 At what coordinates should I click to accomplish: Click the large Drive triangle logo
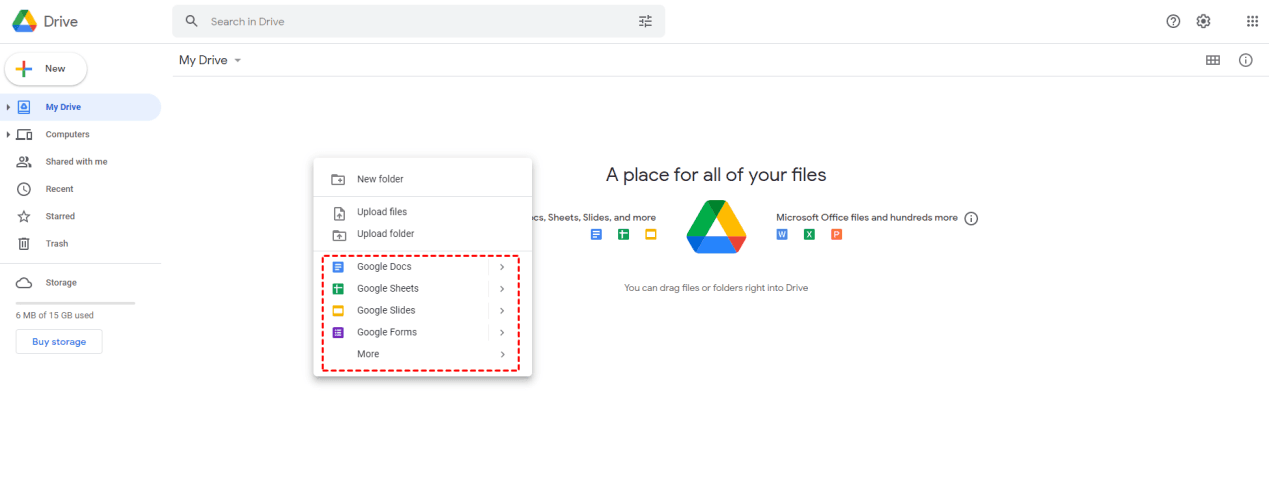coord(717,226)
